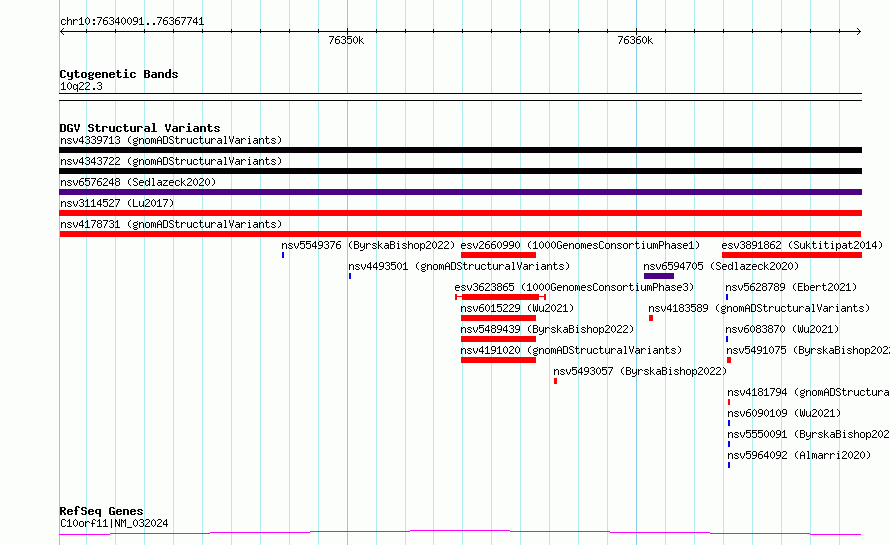The image size is (890, 545).
Task: Open the nsv4178731 gnomAD variant label
Action: pyautogui.click(x=171, y=224)
